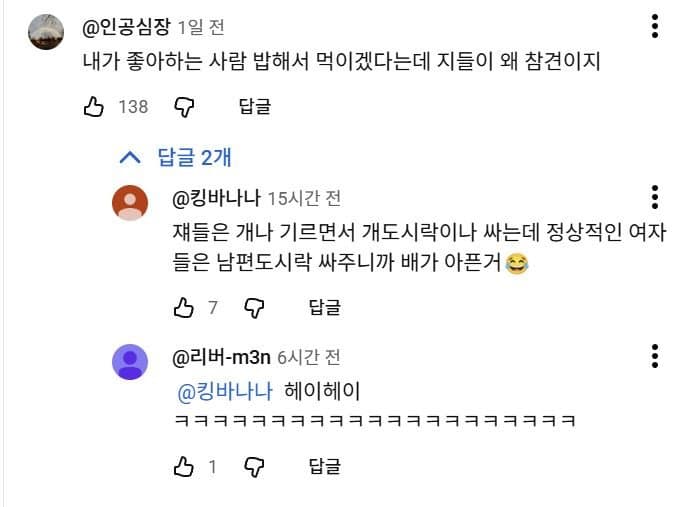688x507 pixels.
Task: Open the @리버-m3n username link
Action: [221, 356]
